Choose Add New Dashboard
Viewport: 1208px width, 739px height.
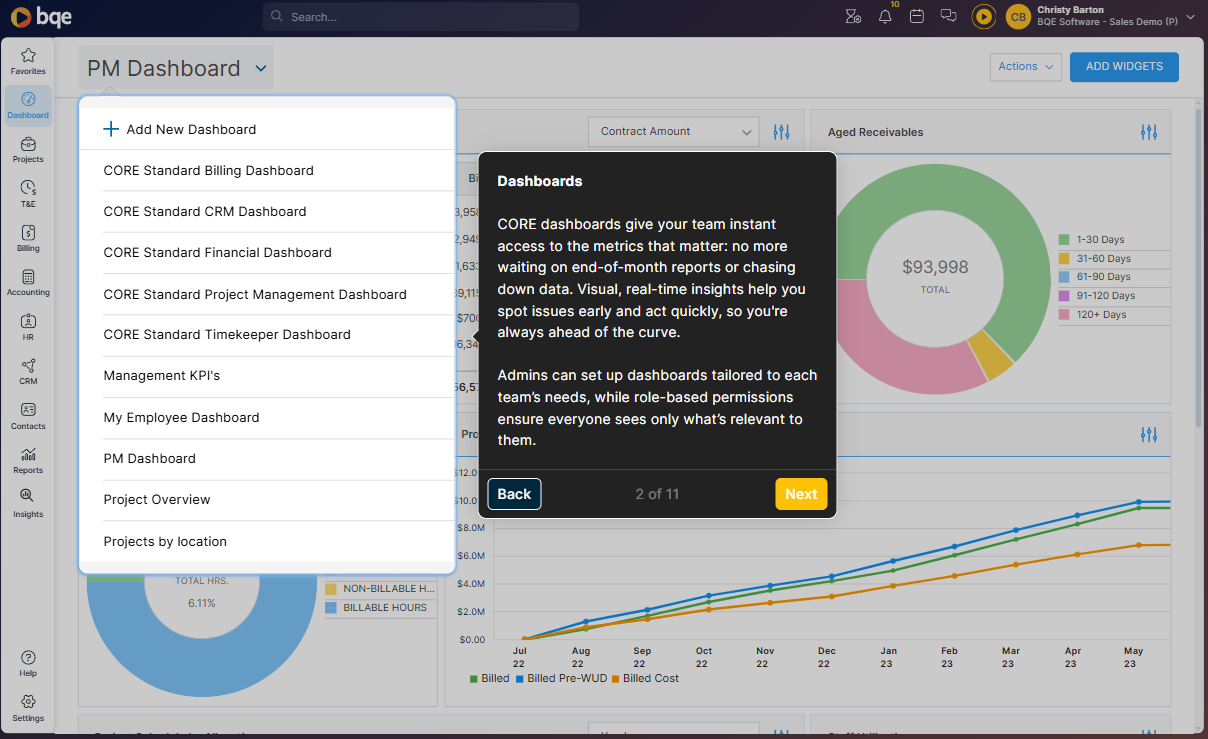[267, 129]
